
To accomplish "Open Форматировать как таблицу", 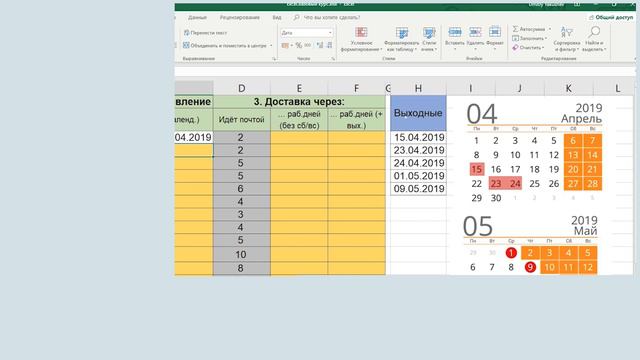I will pyautogui.click(x=402, y=39).
